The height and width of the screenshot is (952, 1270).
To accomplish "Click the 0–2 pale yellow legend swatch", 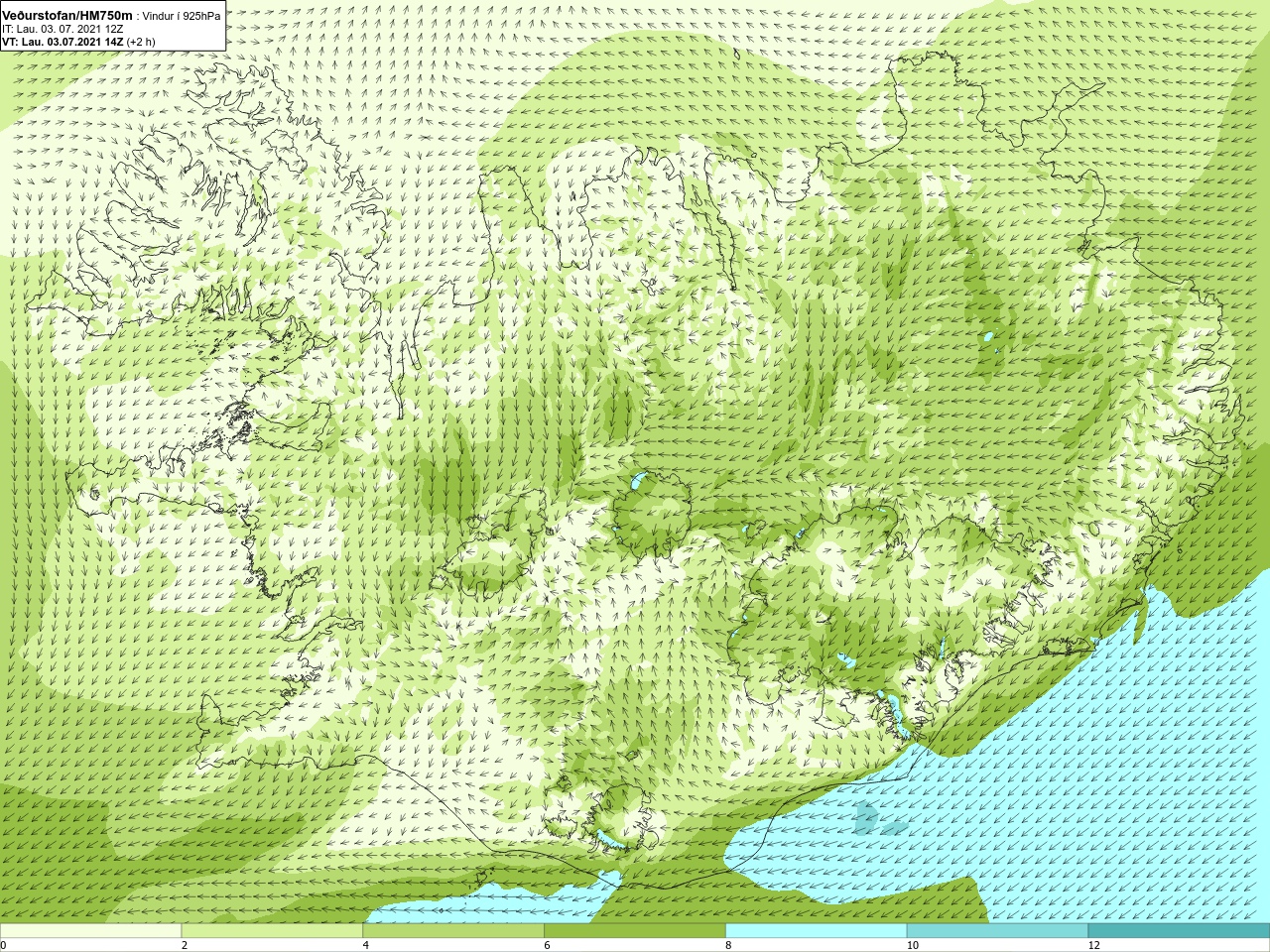I will pyautogui.click(x=90, y=931).
